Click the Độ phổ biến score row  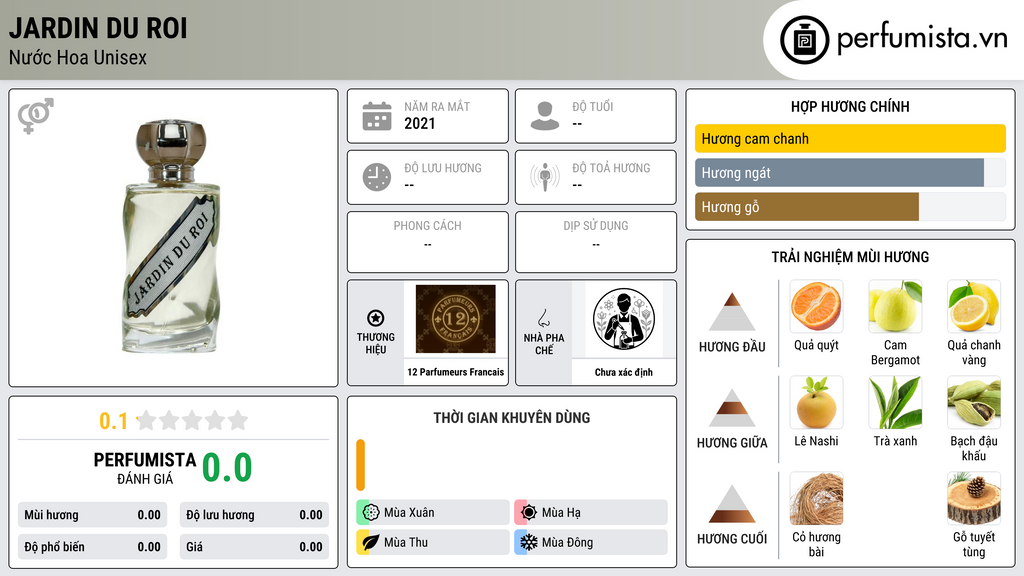tap(92, 547)
